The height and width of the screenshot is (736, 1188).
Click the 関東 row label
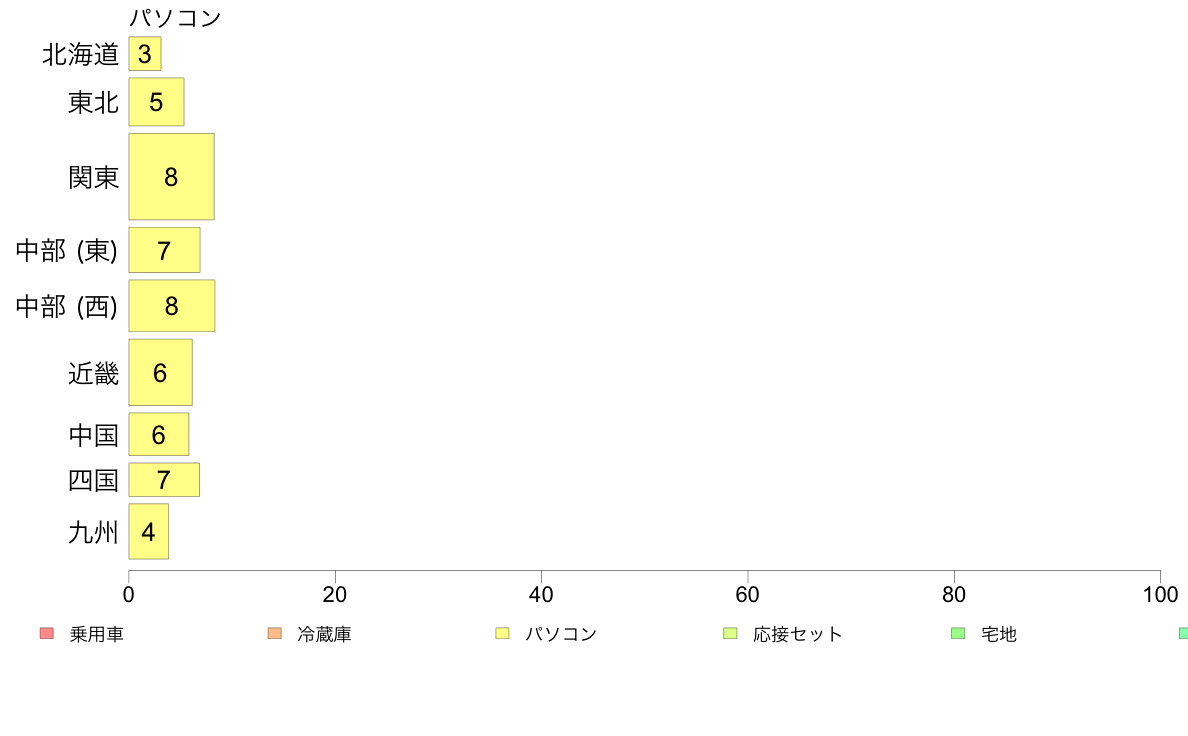[x=93, y=177]
